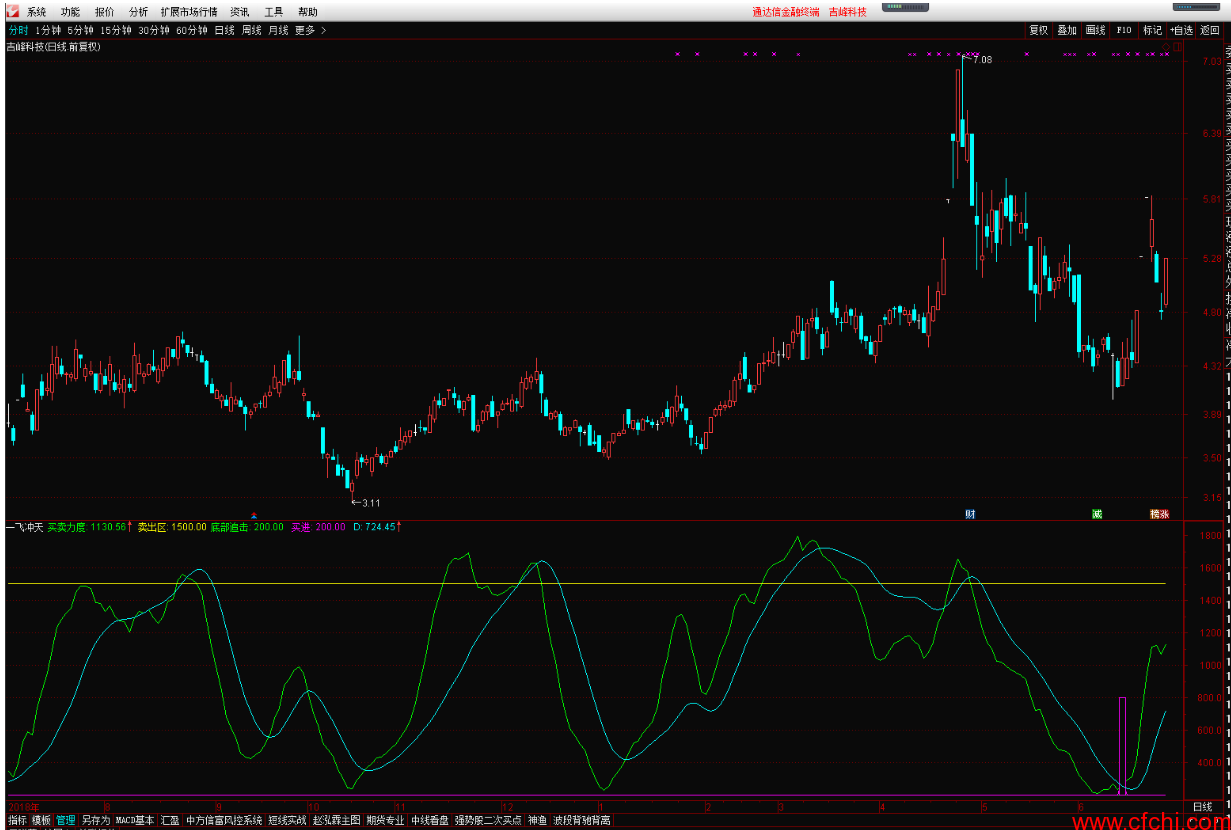Expand the 更多 timeframe options

point(309,30)
